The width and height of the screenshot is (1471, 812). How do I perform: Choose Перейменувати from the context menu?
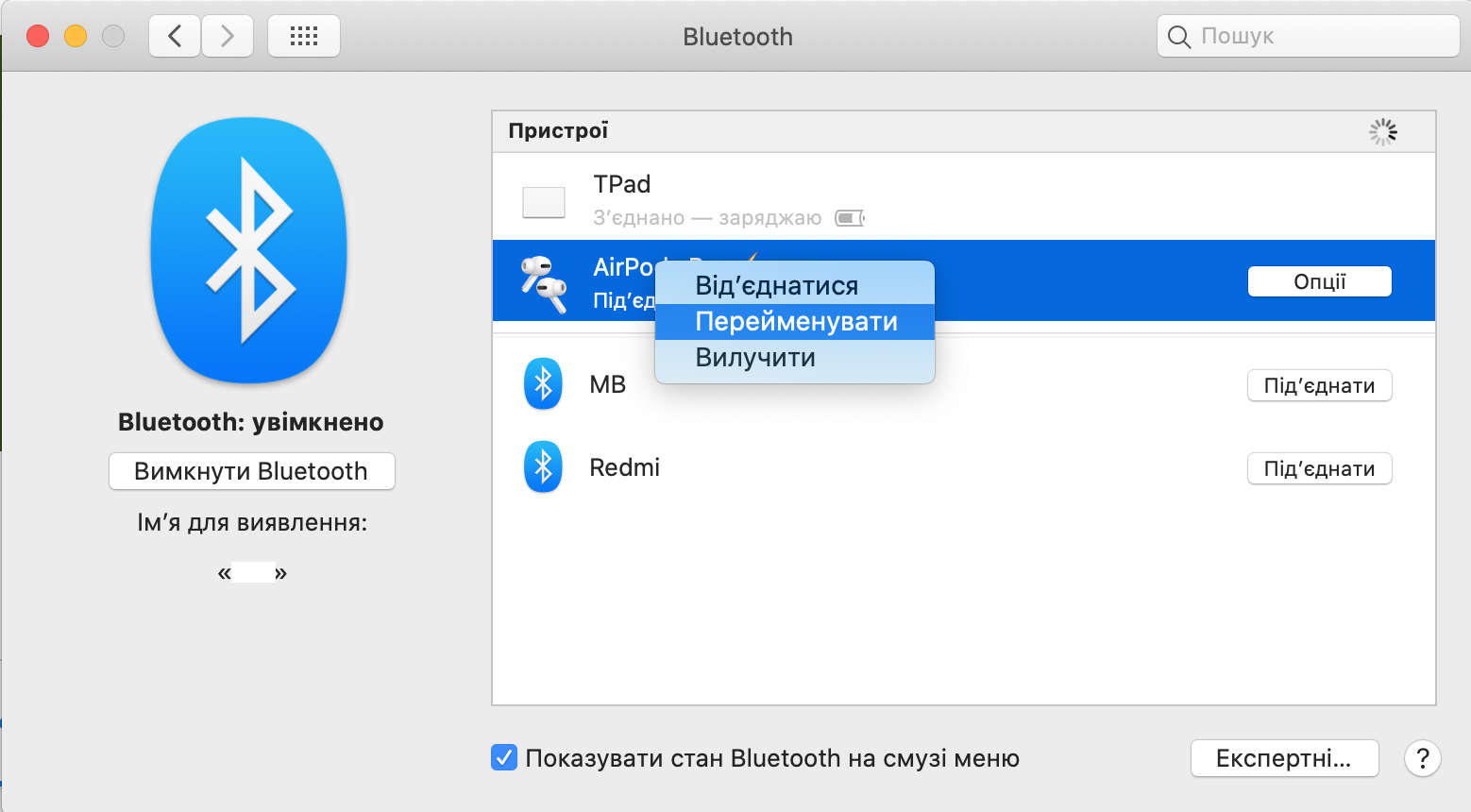[795, 321]
